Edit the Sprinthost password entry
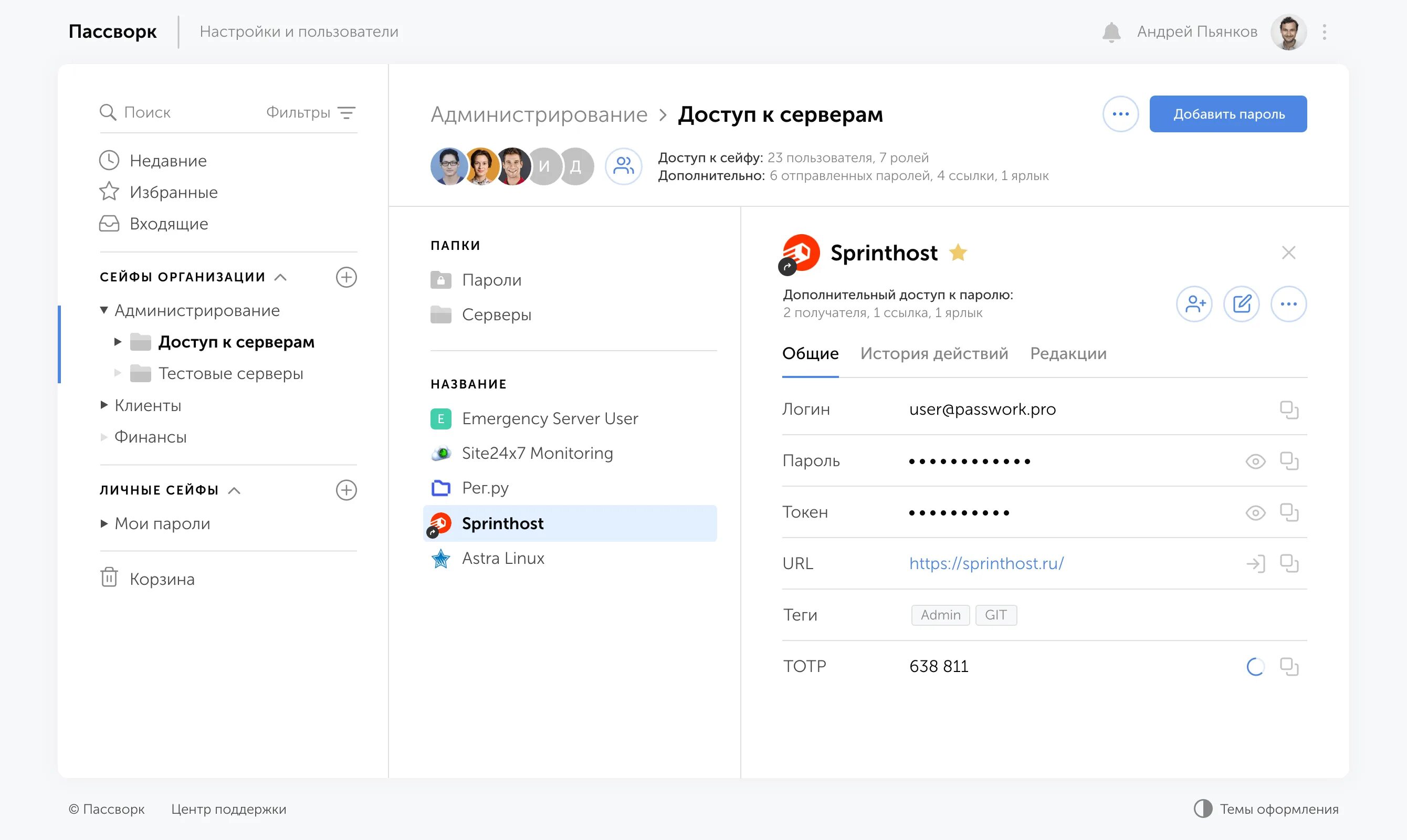The height and width of the screenshot is (840, 1407). [x=1241, y=304]
